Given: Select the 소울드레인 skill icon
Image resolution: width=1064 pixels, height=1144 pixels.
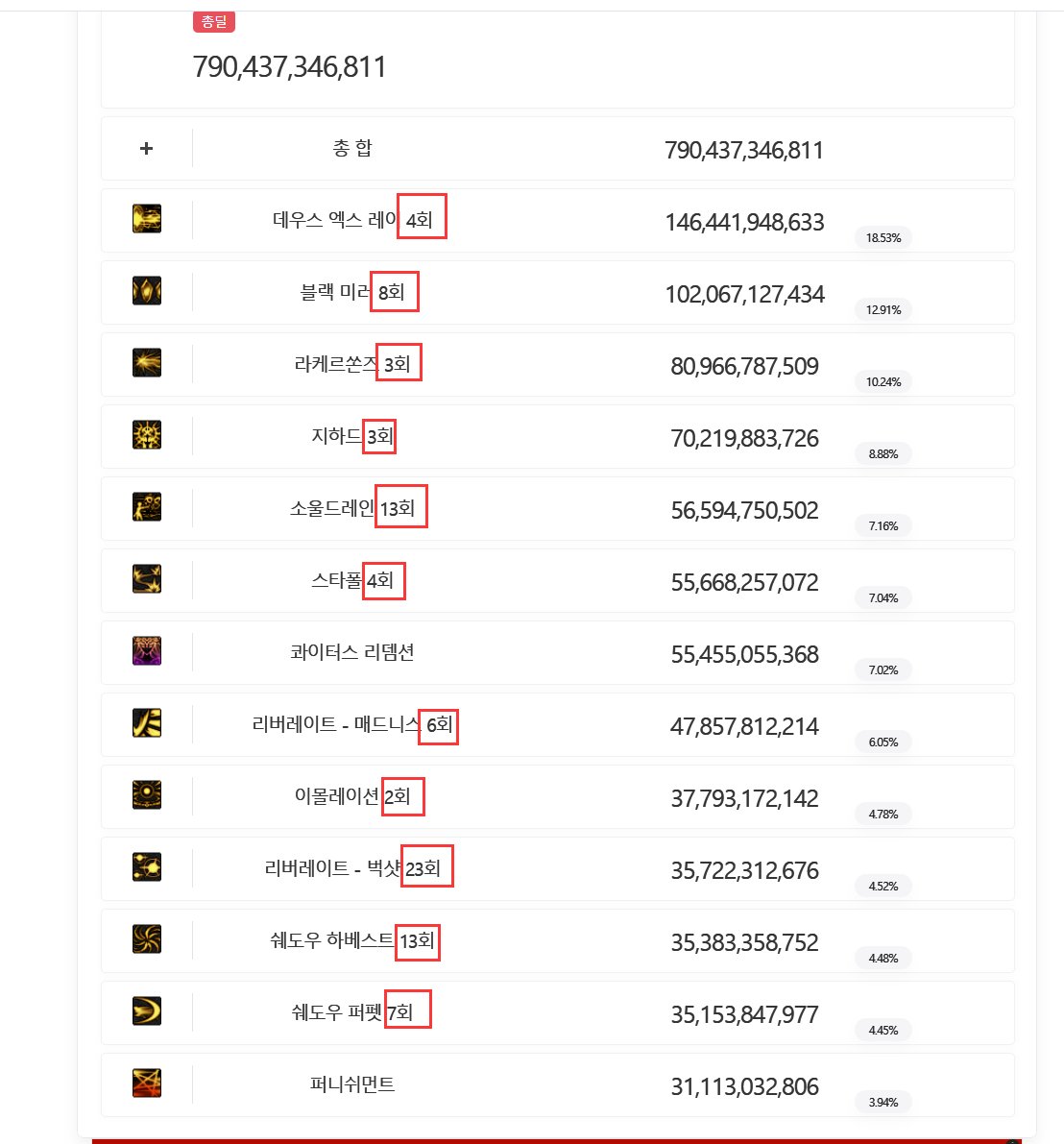Looking at the screenshot, I should pyautogui.click(x=147, y=507).
